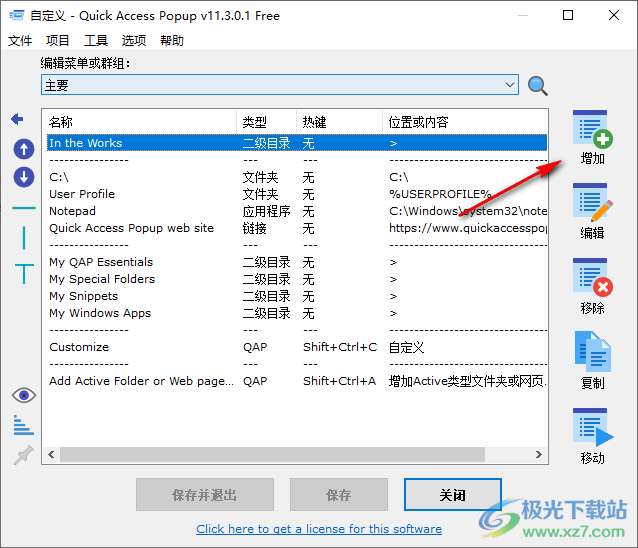Open the search magnifier icon
Viewport: 638px width, 548px height.
[x=537, y=85]
